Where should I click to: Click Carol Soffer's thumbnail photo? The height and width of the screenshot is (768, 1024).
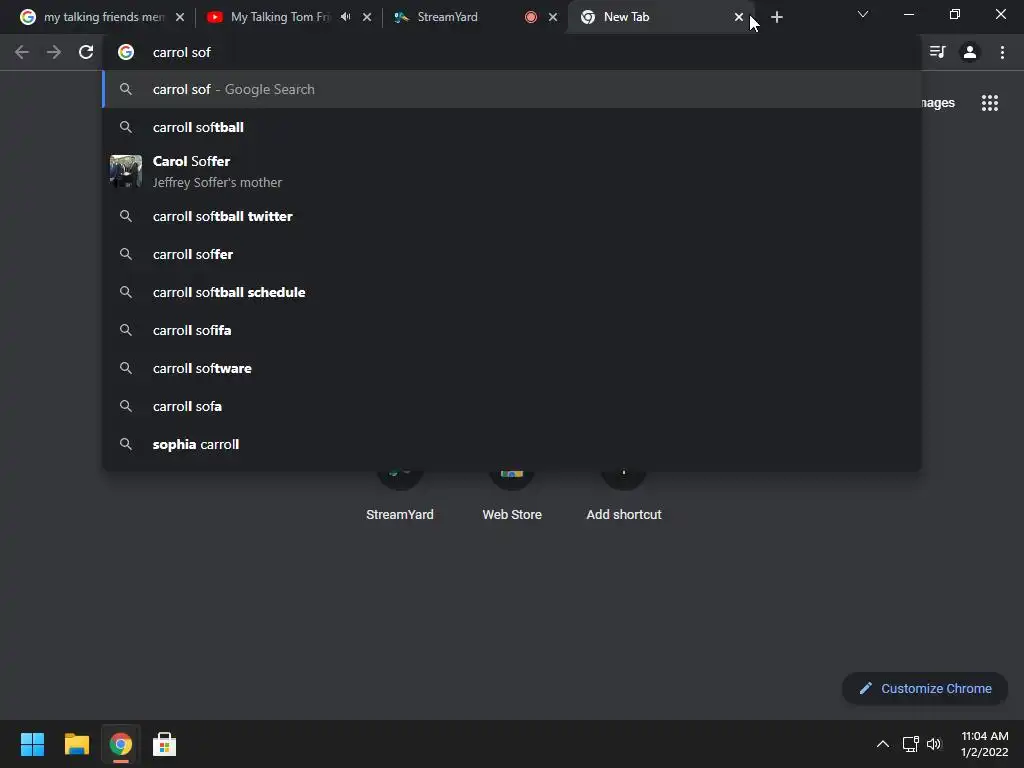(x=126, y=171)
